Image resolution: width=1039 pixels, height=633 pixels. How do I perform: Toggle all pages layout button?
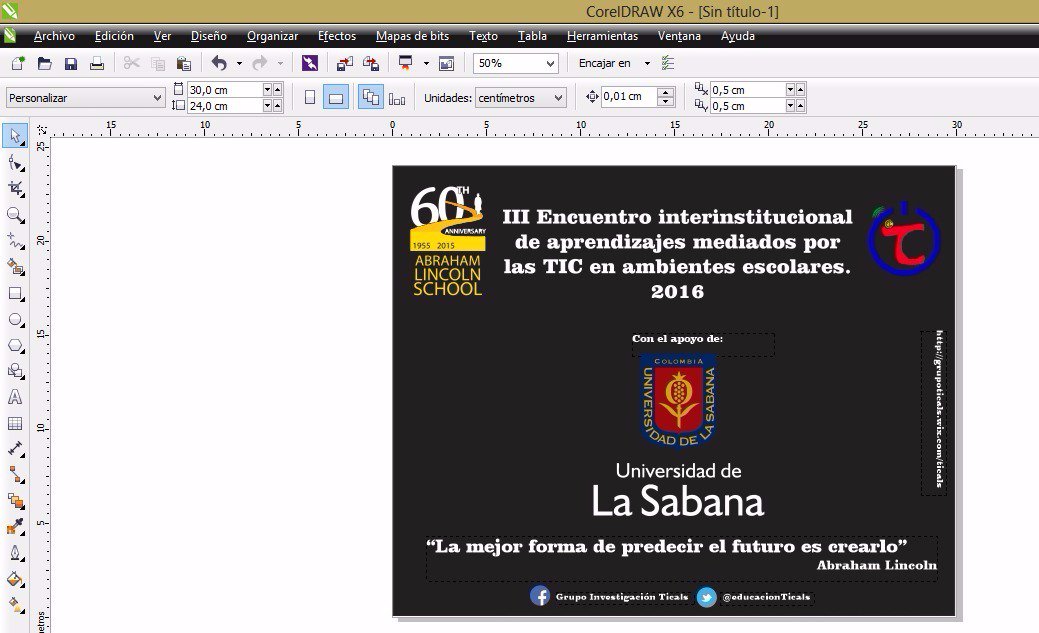click(x=370, y=97)
